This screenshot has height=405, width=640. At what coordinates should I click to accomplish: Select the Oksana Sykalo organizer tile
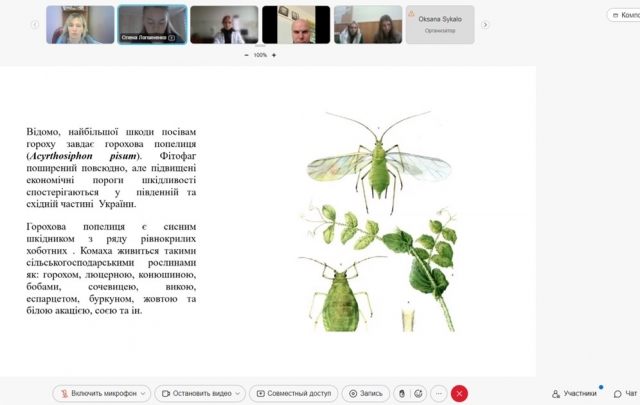(x=440, y=24)
